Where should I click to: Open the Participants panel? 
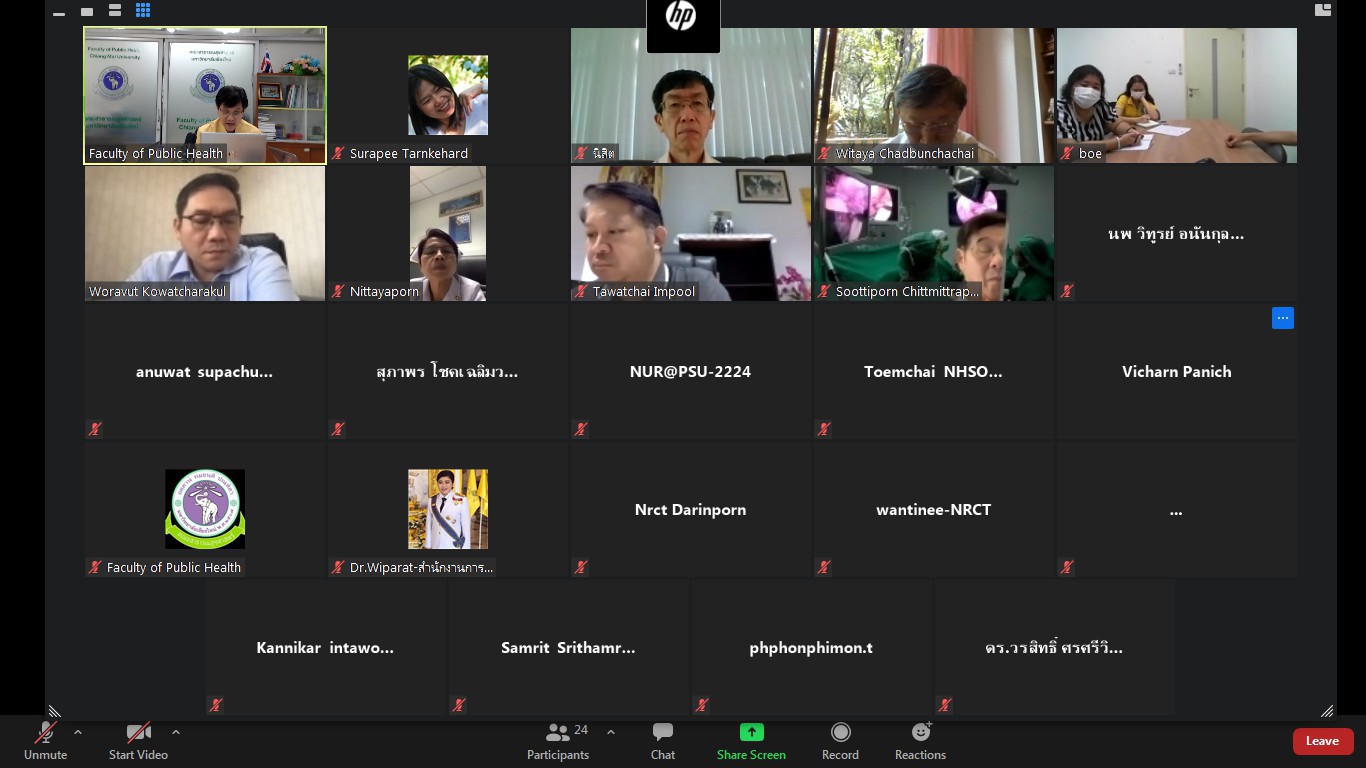pos(558,741)
